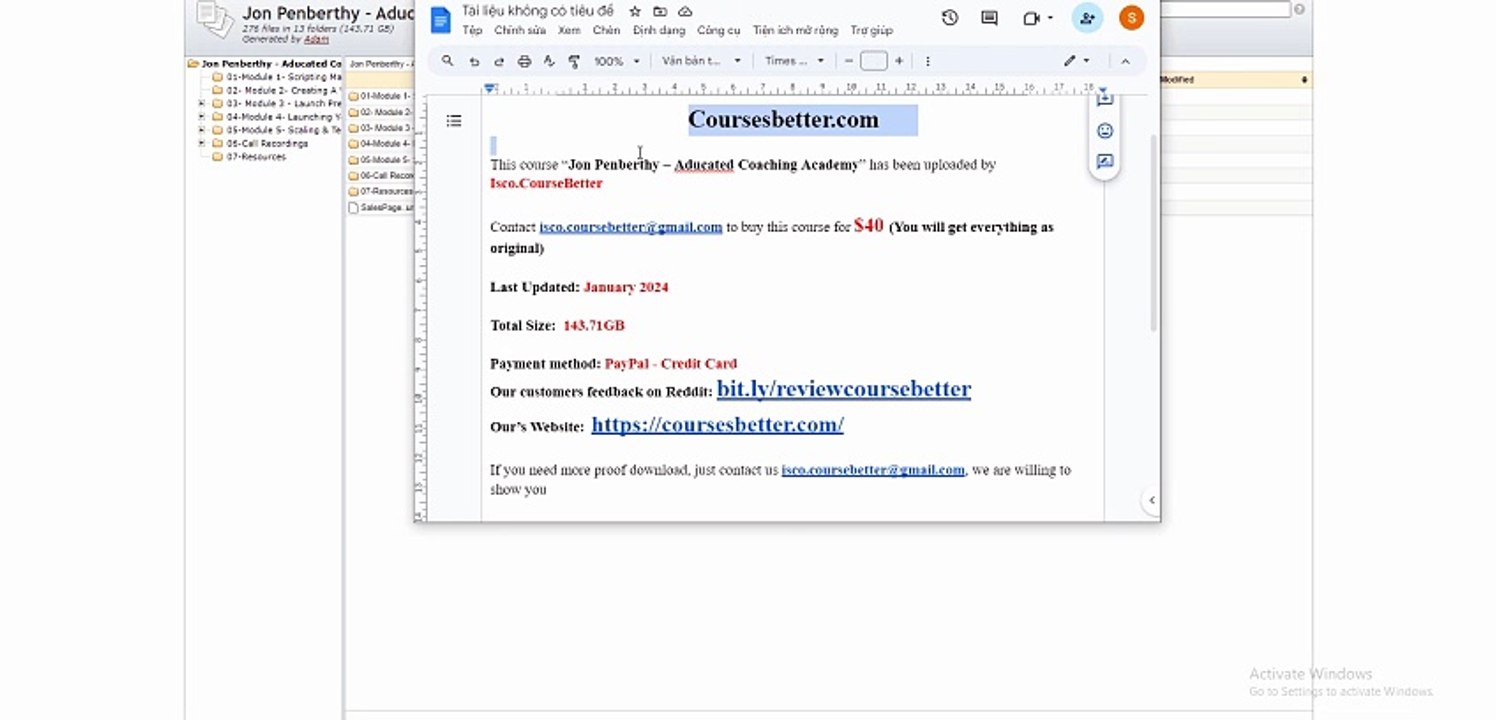Sort the file list by Modified column
Viewport: 1496px width, 720px height.
1235,79
